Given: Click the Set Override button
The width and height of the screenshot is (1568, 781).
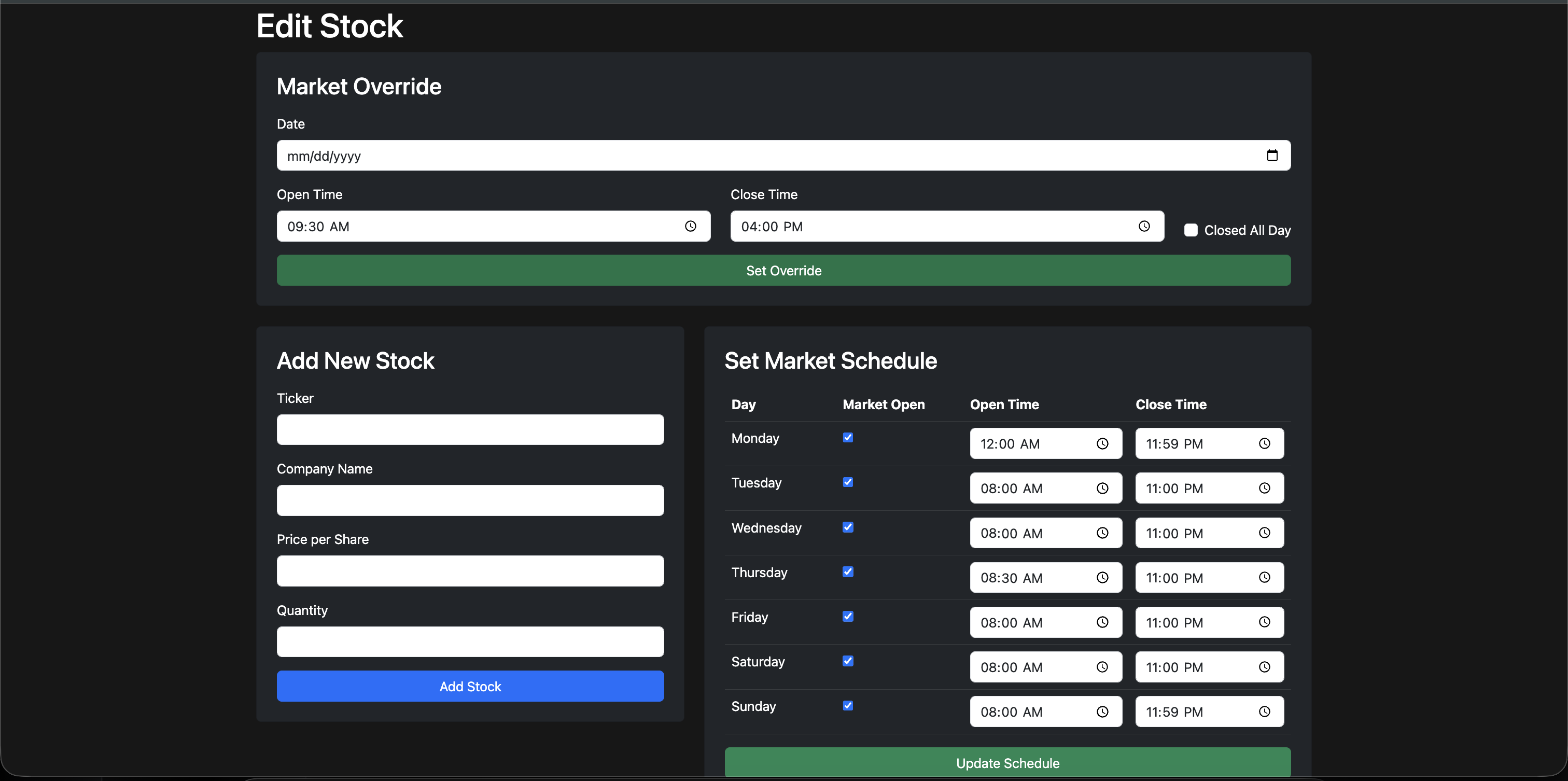Looking at the screenshot, I should pyautogui.click(x=783, y=270).
